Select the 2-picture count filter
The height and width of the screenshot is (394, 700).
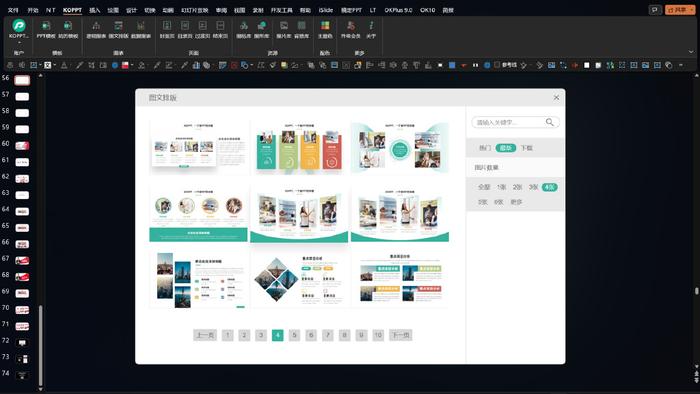point(517,187)
